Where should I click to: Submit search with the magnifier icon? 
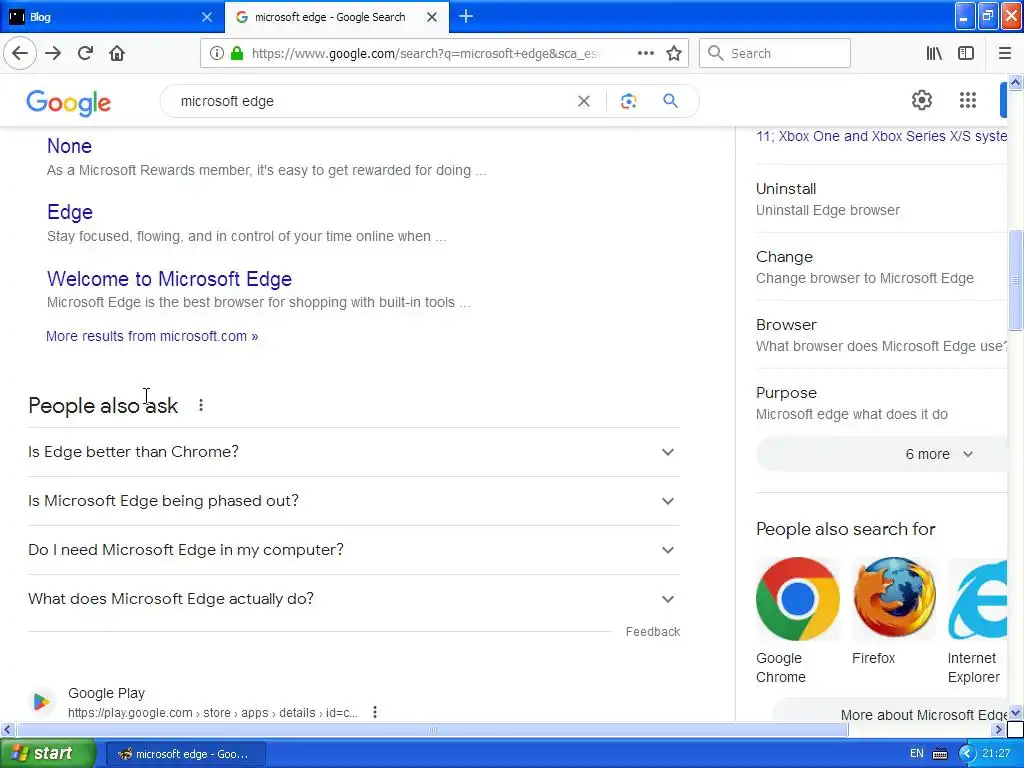pyautogui.click(x=670, y=101)
